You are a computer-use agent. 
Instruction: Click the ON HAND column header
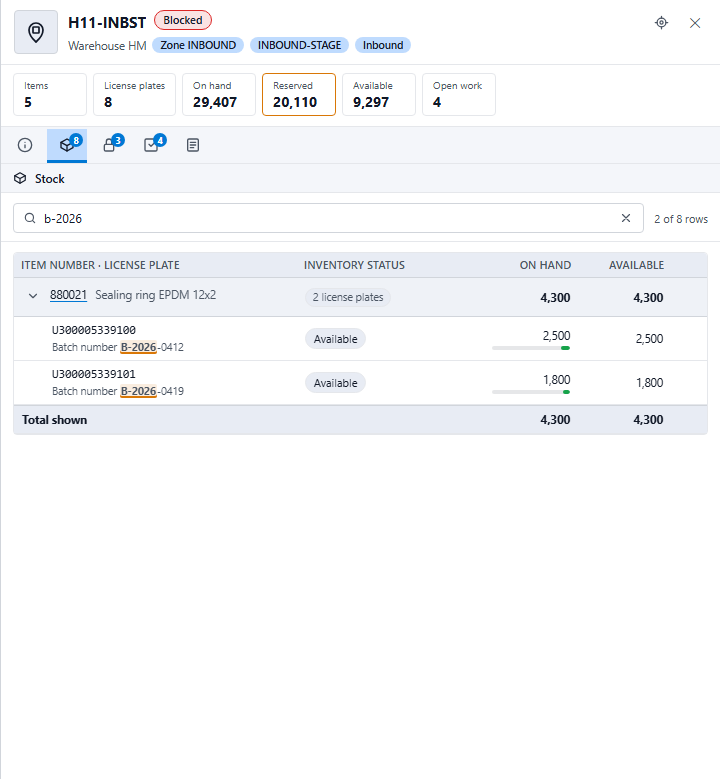click(x=545, y=265)
